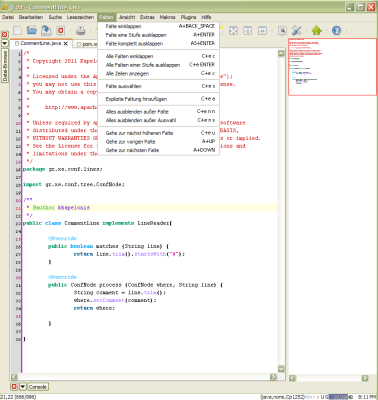Viewport: 378px width, 400px height.
Task: Open the Extras menu
Action: coord(147,17)
